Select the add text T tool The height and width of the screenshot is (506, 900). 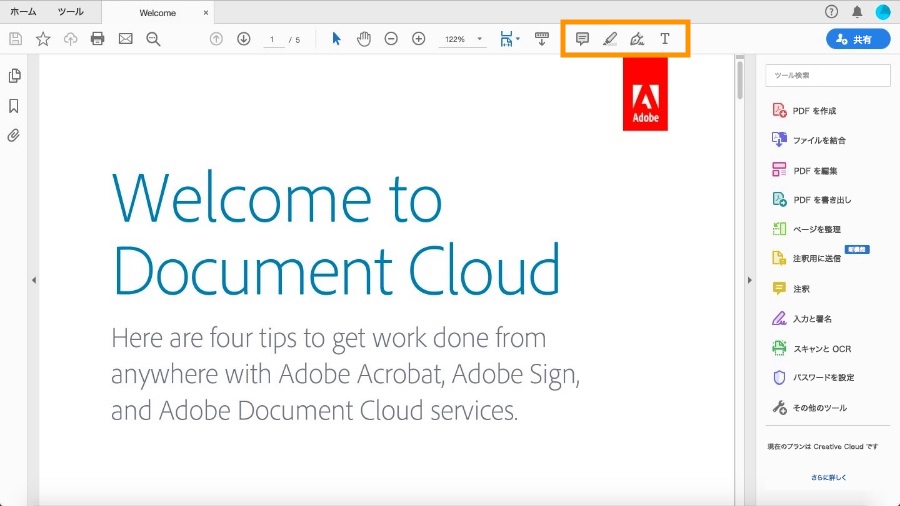click(x=665, y=39)
